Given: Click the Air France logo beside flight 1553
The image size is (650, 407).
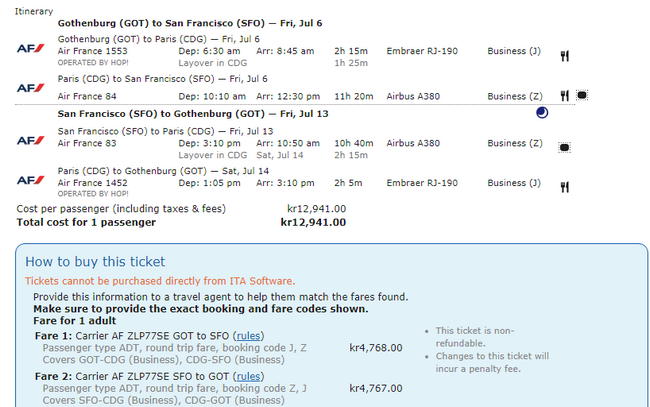Looking at the screenshot, I should [x=30, y=48].
